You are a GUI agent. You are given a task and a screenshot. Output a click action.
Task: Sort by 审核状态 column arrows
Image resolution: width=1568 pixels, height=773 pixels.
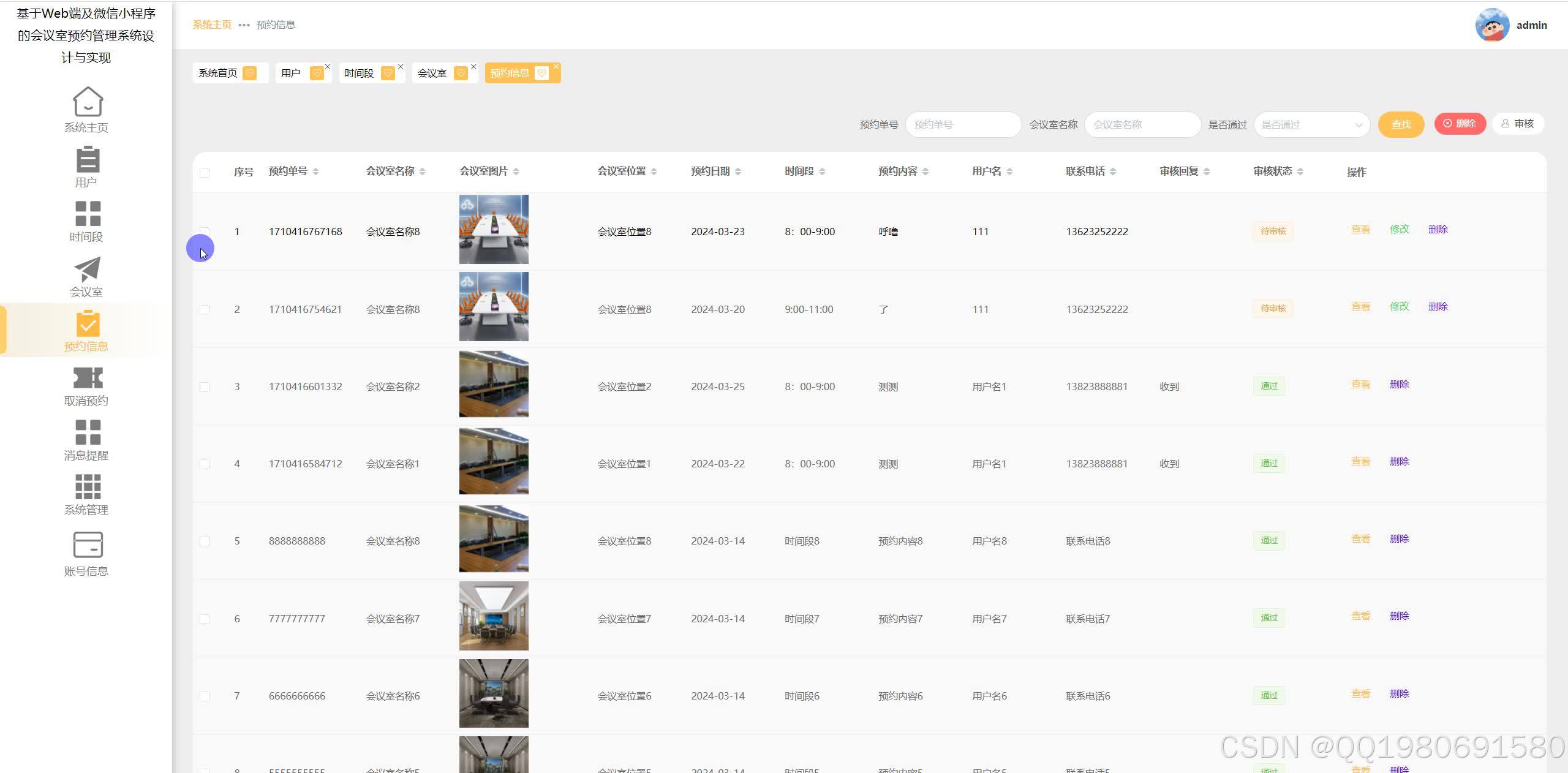(1300, 172)
